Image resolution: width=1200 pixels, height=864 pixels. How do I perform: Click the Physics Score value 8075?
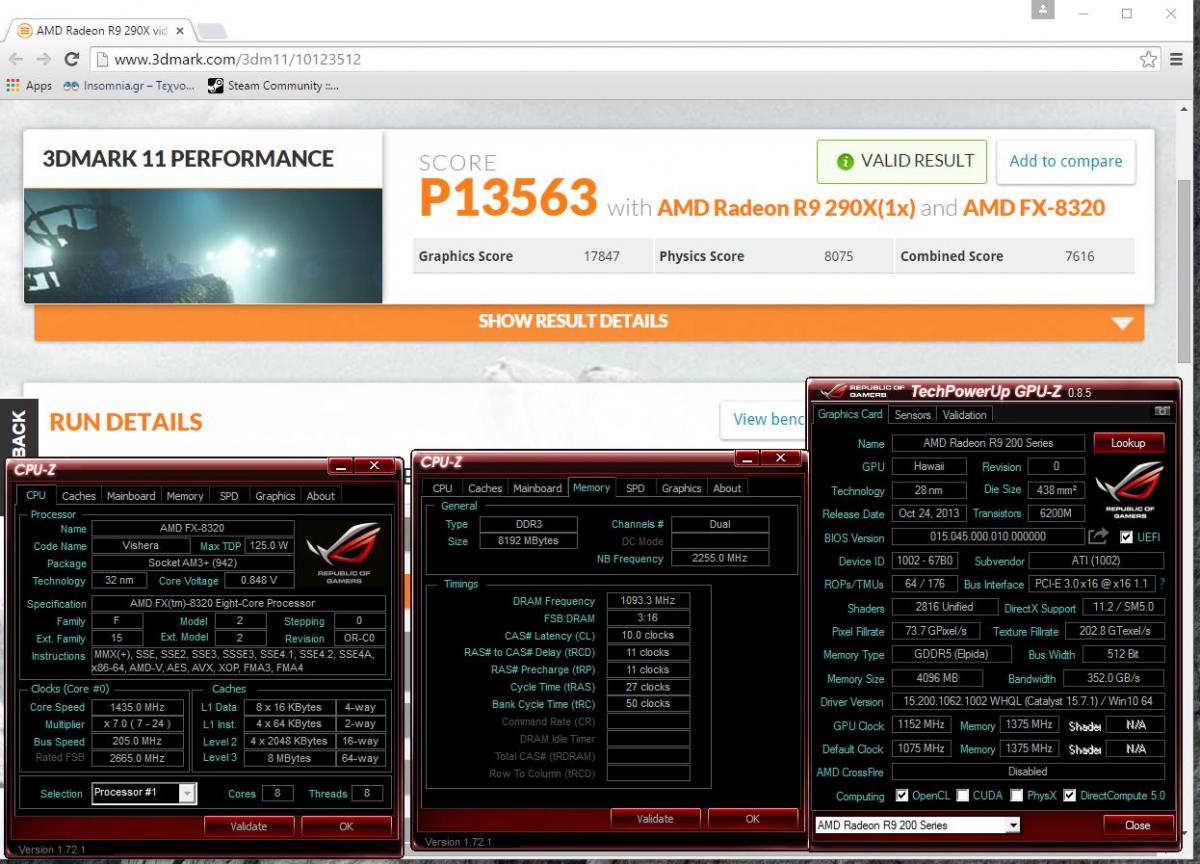tap(838, 256)
